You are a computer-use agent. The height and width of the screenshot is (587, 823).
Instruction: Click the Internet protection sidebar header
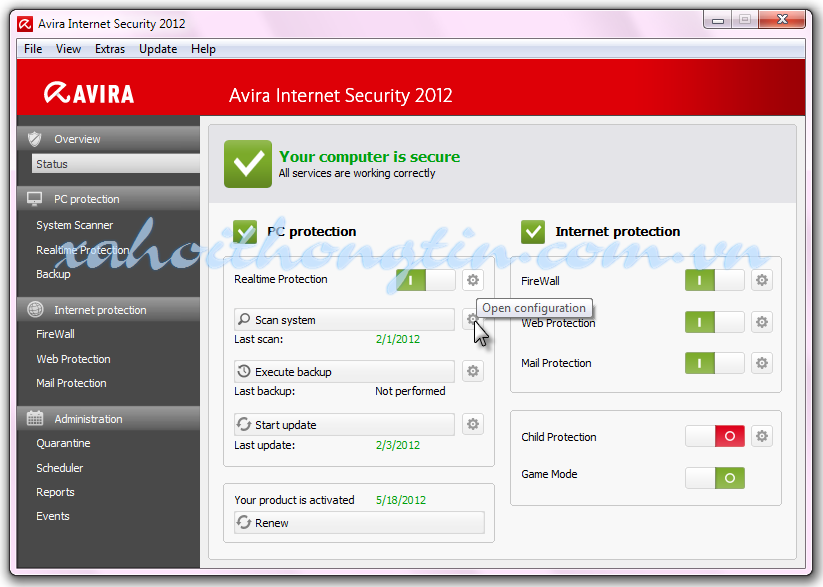point(108,309)
